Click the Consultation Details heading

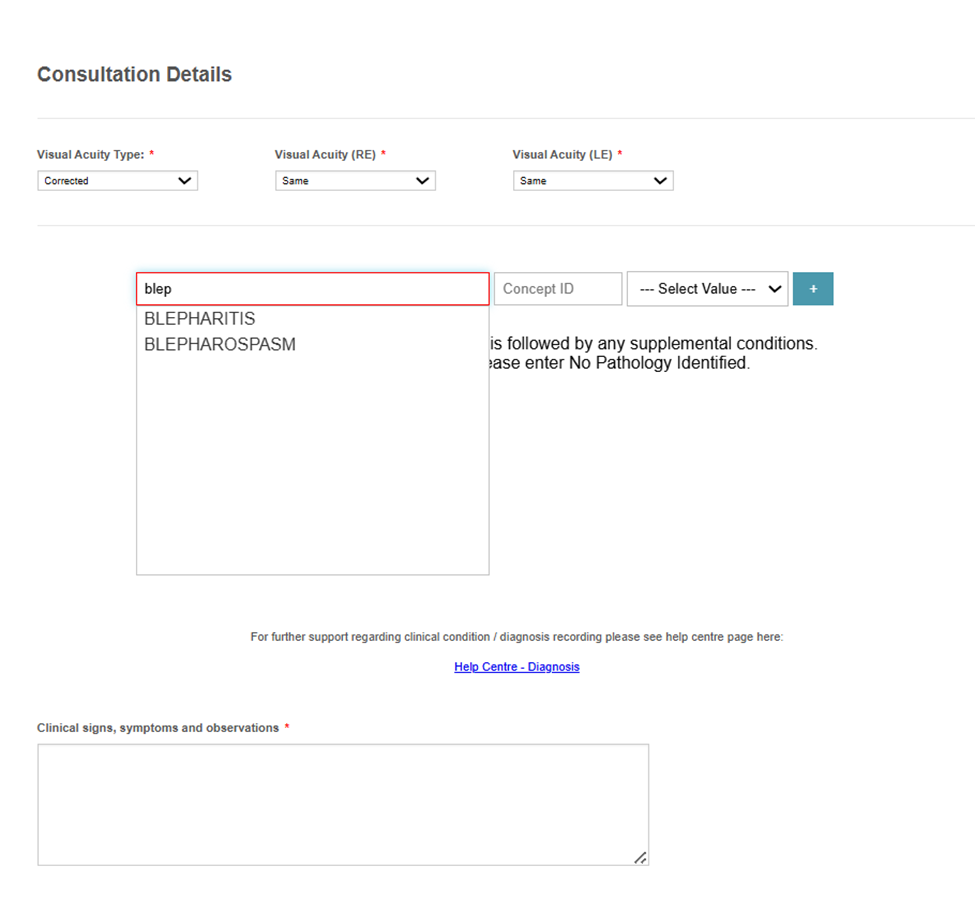(134, 74)
